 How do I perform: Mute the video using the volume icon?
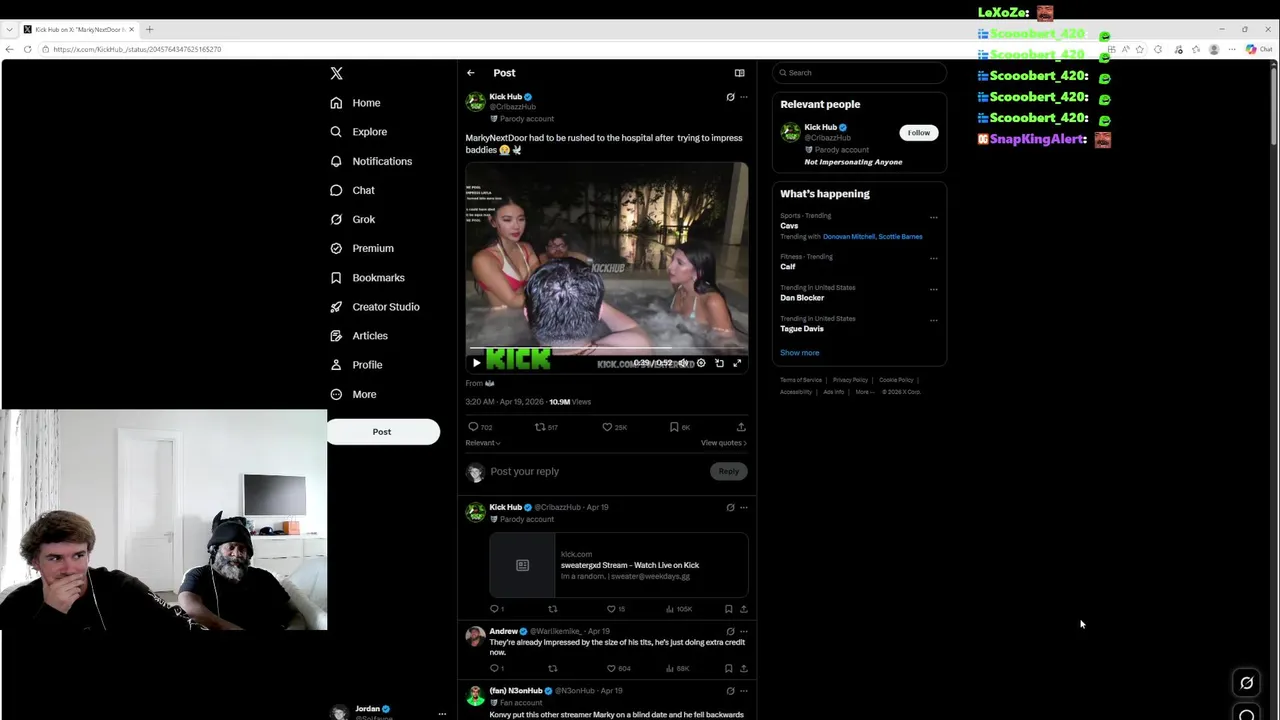[x=684, y=363]
